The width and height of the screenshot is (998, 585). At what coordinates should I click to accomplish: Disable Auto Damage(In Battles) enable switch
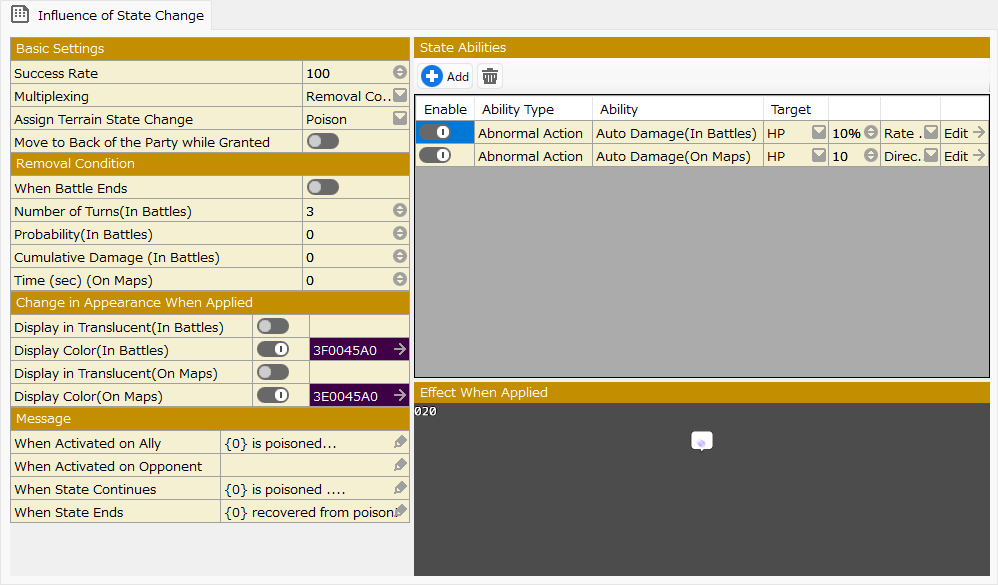click(435, 132)
